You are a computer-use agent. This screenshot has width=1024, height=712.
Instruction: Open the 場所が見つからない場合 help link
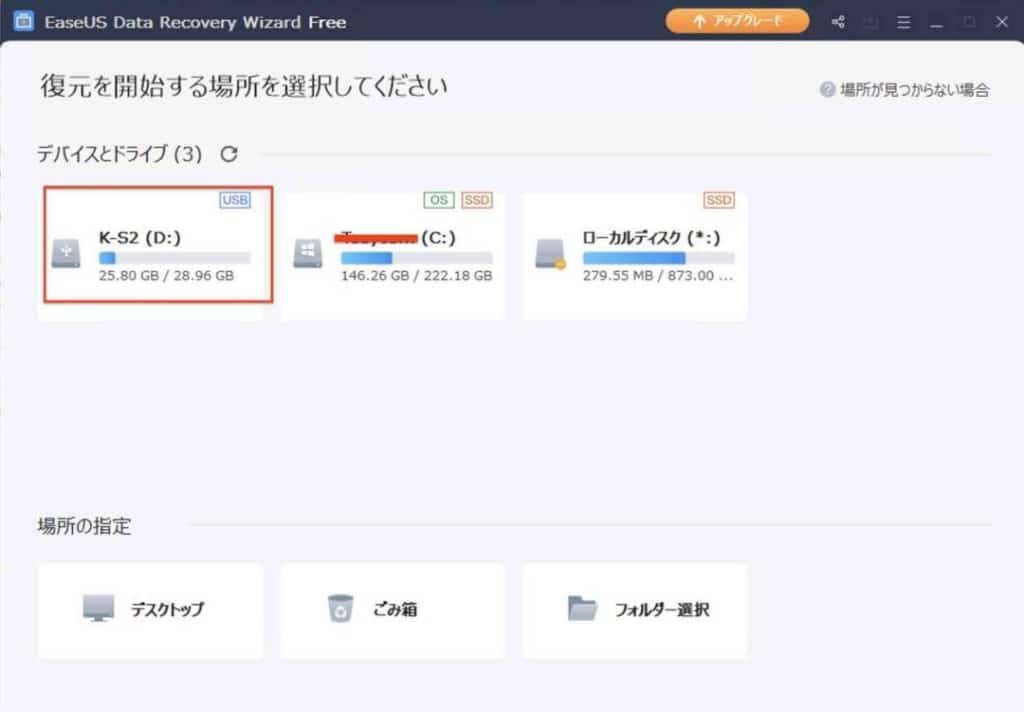click(915, 90)
